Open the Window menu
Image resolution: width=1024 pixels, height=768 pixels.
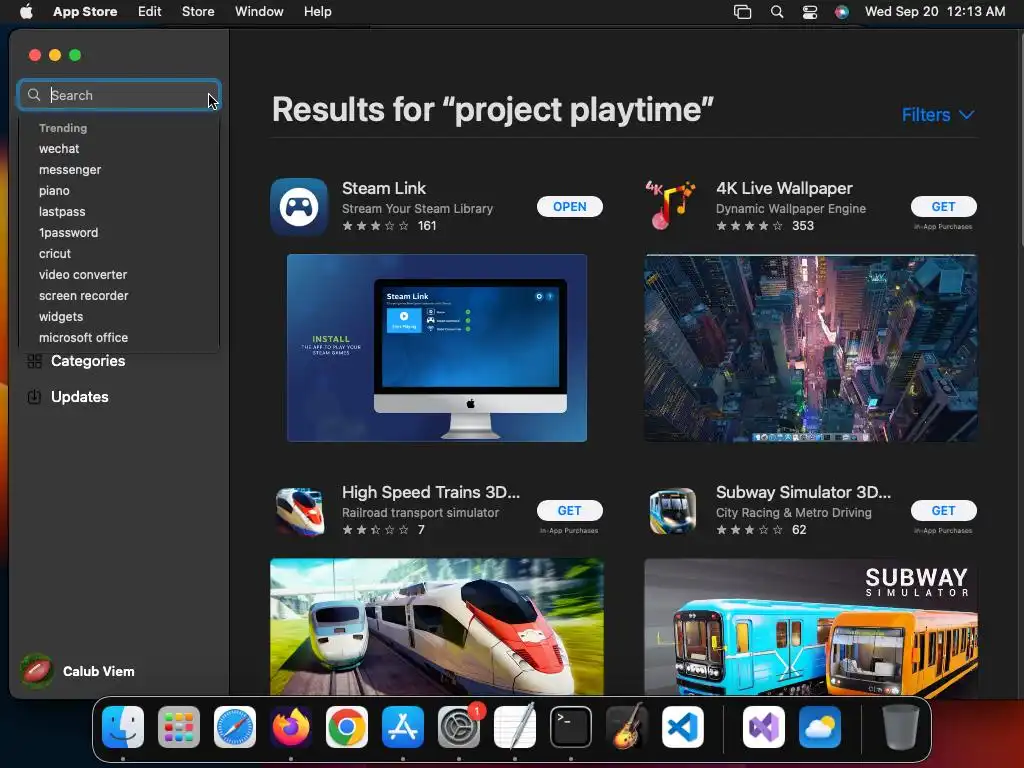click(x=259, y=12)
